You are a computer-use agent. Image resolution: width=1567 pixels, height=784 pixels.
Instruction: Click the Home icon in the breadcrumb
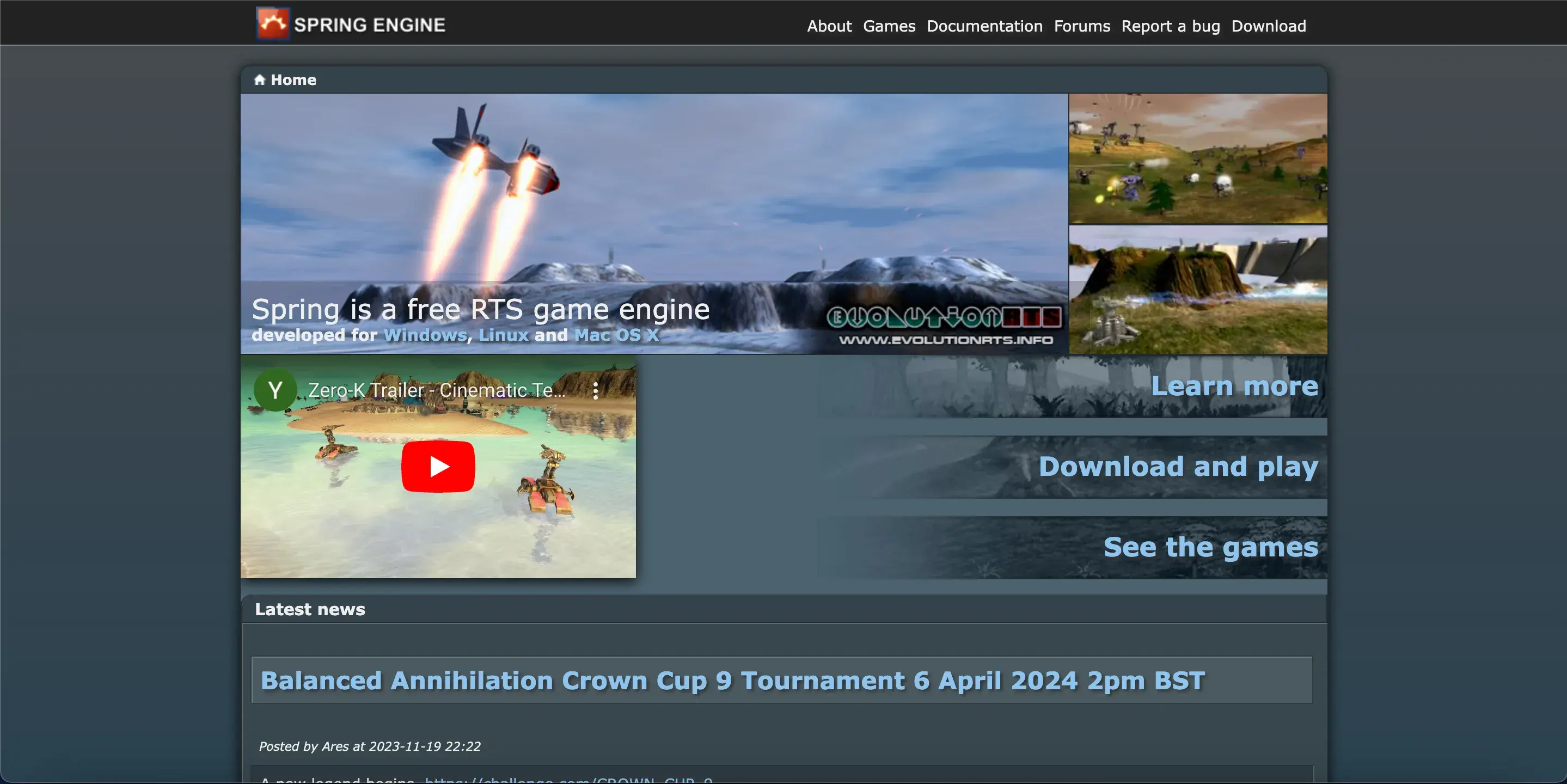(x=259, y=79)
